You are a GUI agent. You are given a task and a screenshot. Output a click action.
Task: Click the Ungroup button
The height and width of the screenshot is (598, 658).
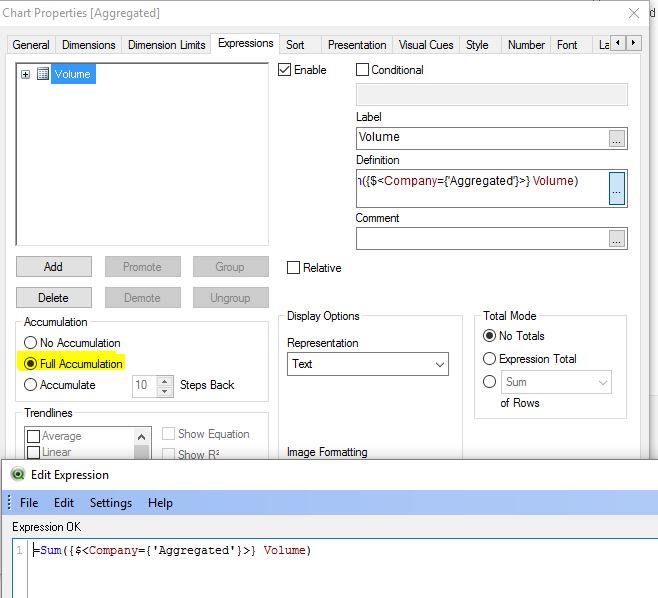tap(231, 298)
